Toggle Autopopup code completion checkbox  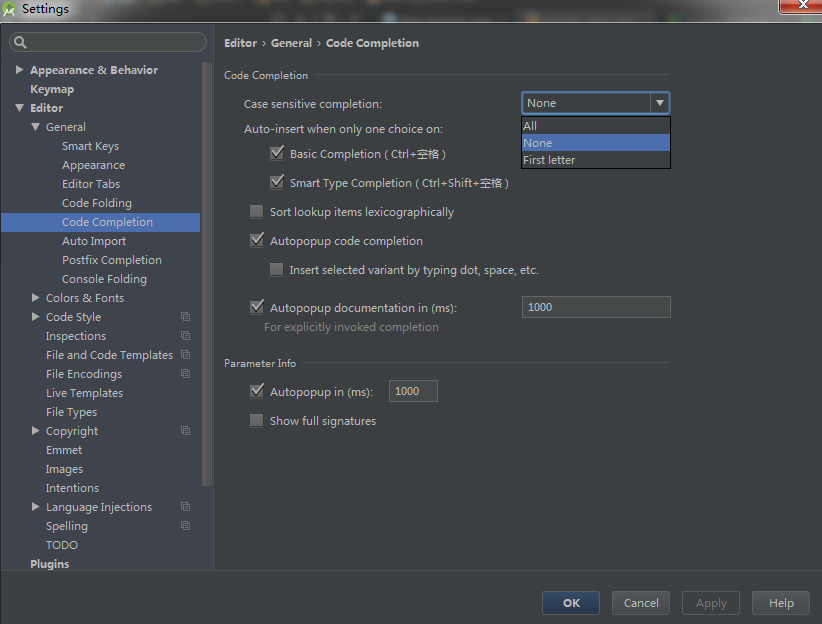[257, 240]
